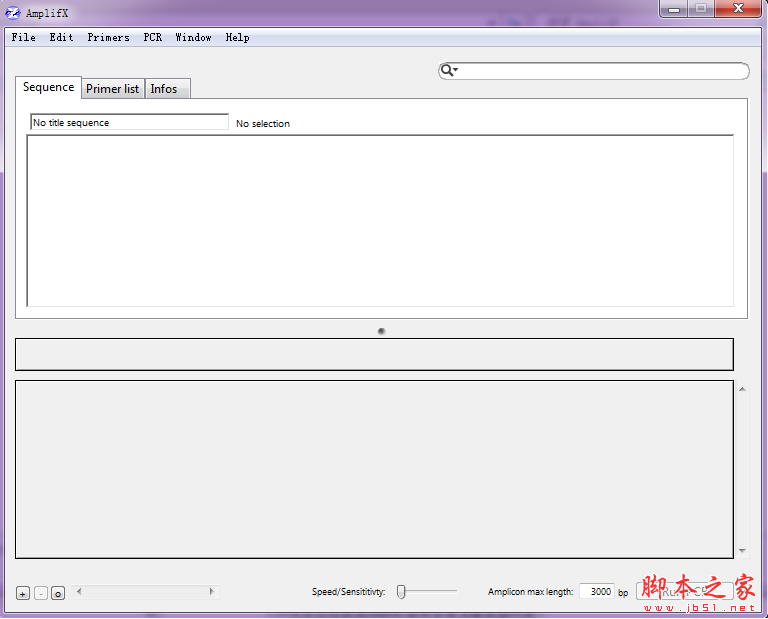The width and height of the screenshot is (768, 619).
Task: Open the Edit menu
Action: 61,37
